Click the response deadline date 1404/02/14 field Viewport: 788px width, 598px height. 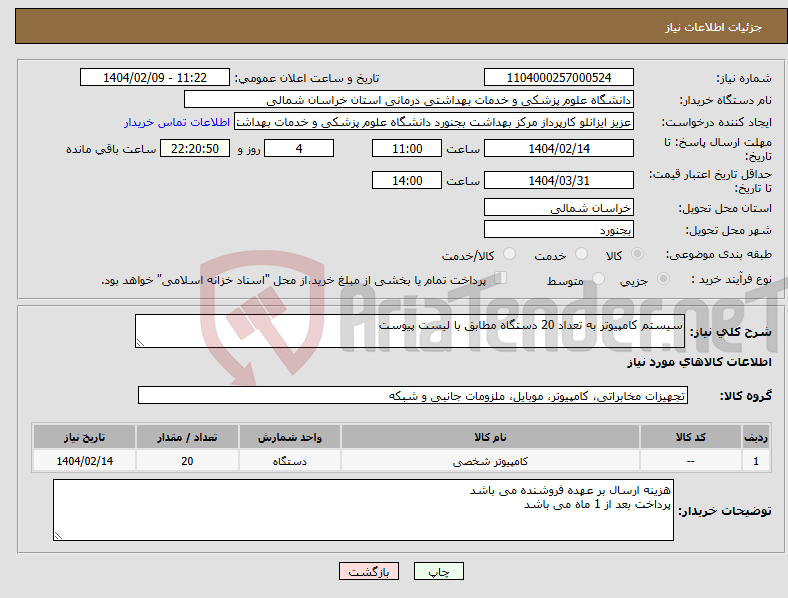click(x=558, y=148)
